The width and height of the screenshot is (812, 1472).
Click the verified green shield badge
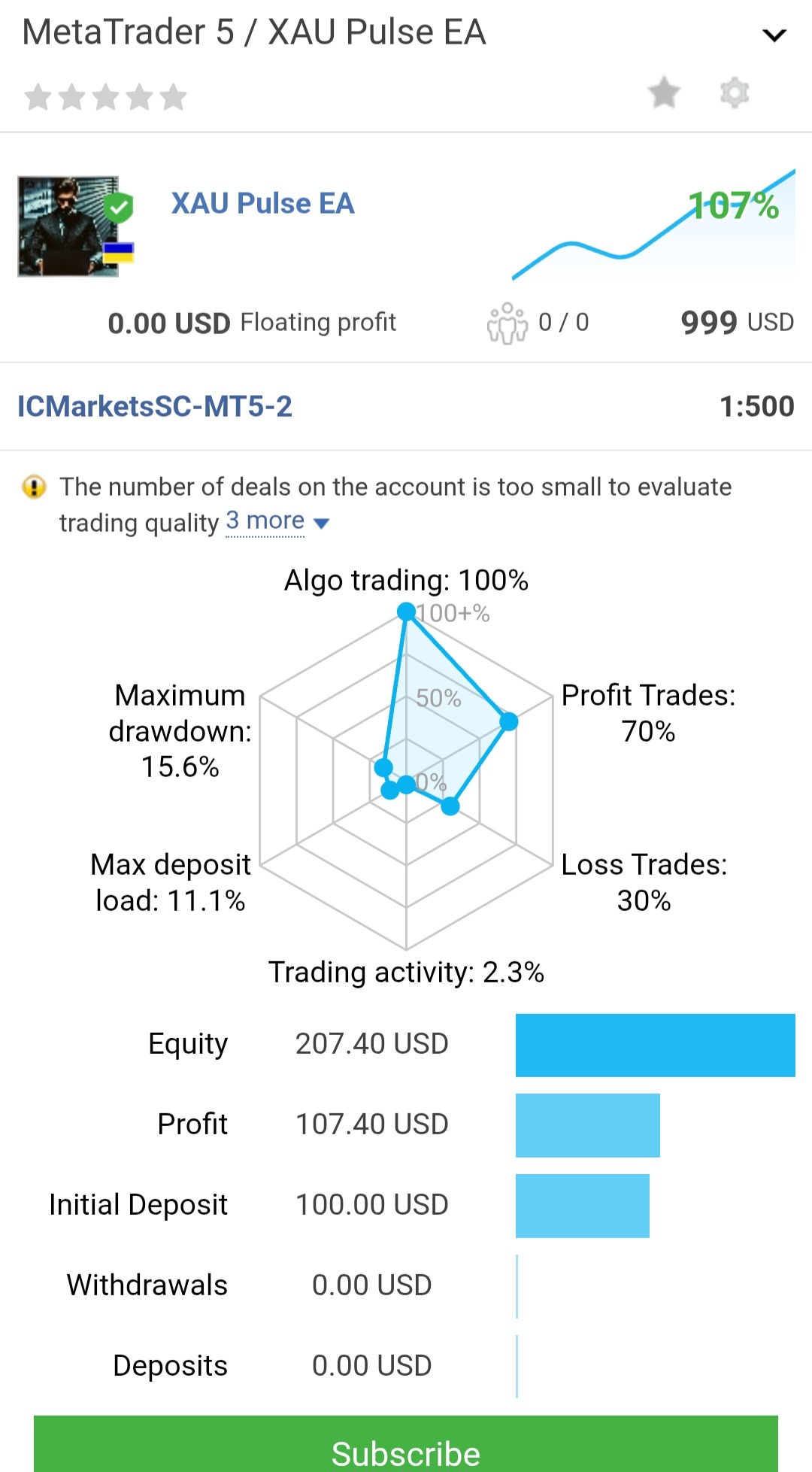click(x=118, y=208)
